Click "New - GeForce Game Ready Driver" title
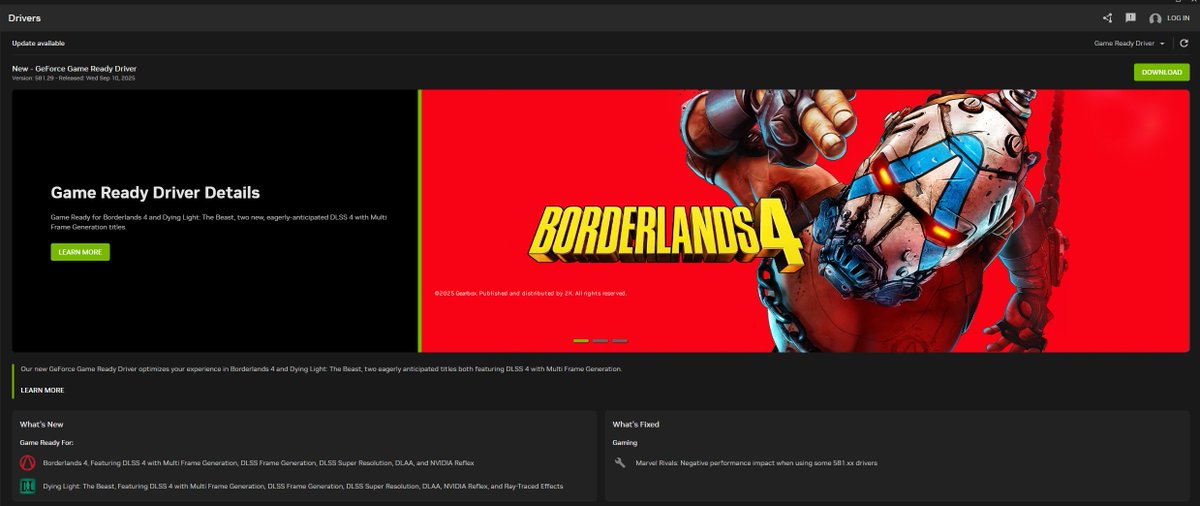Screen dimensions: 1200x506 tap(74, 68)
